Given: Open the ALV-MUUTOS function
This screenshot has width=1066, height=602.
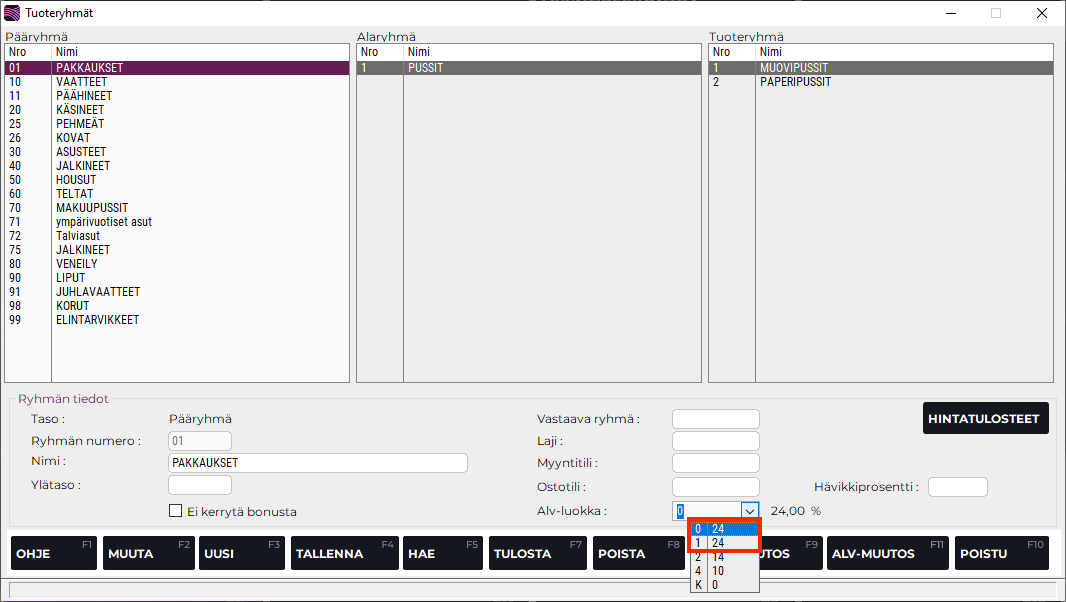Looking at the screenshot, I should [887, 553].
